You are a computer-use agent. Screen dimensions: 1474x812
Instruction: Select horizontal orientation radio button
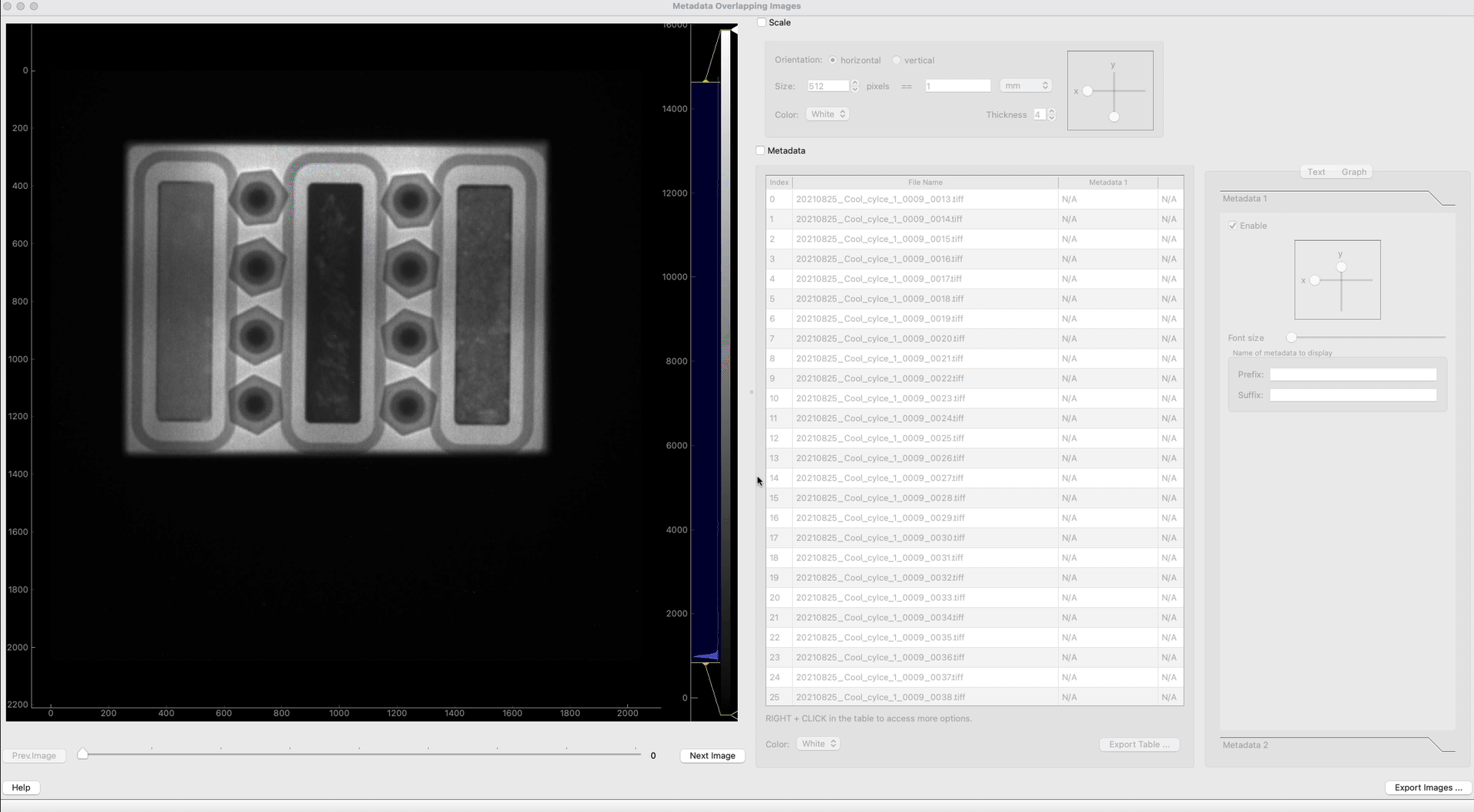pyautogui.click(x=832, y=60)
